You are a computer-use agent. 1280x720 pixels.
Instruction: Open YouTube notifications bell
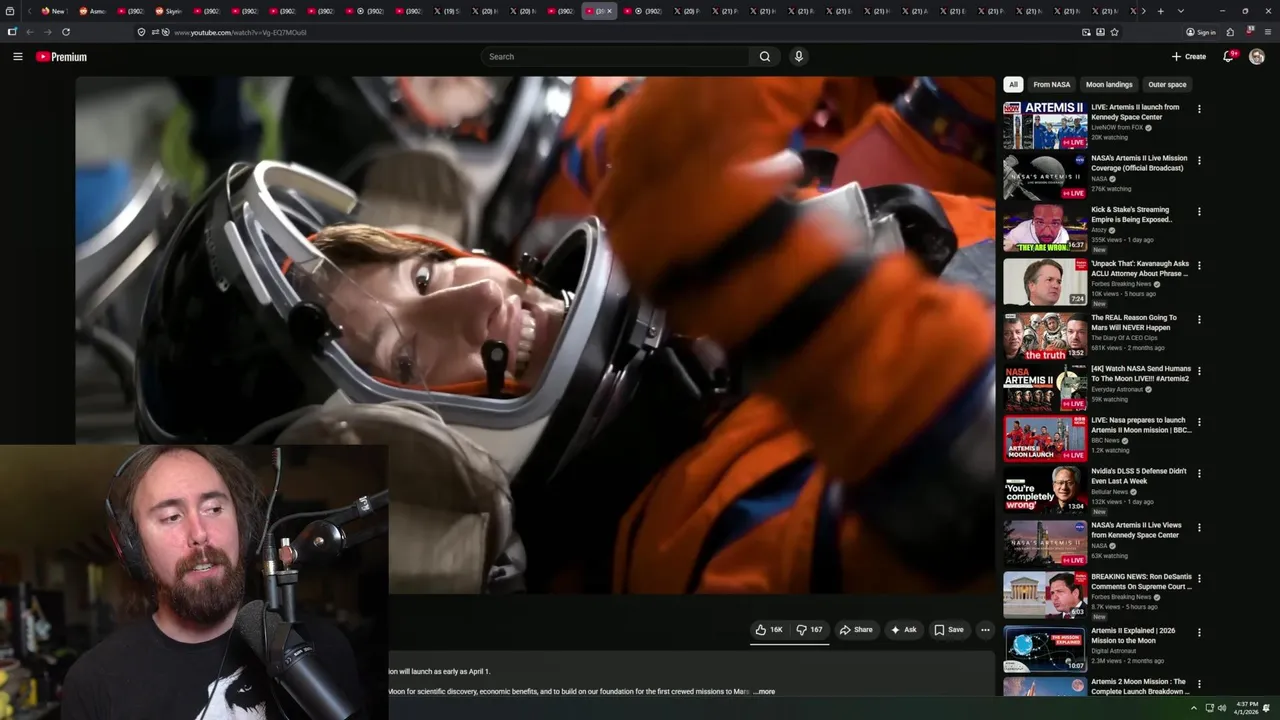[x=1229, y=57]
